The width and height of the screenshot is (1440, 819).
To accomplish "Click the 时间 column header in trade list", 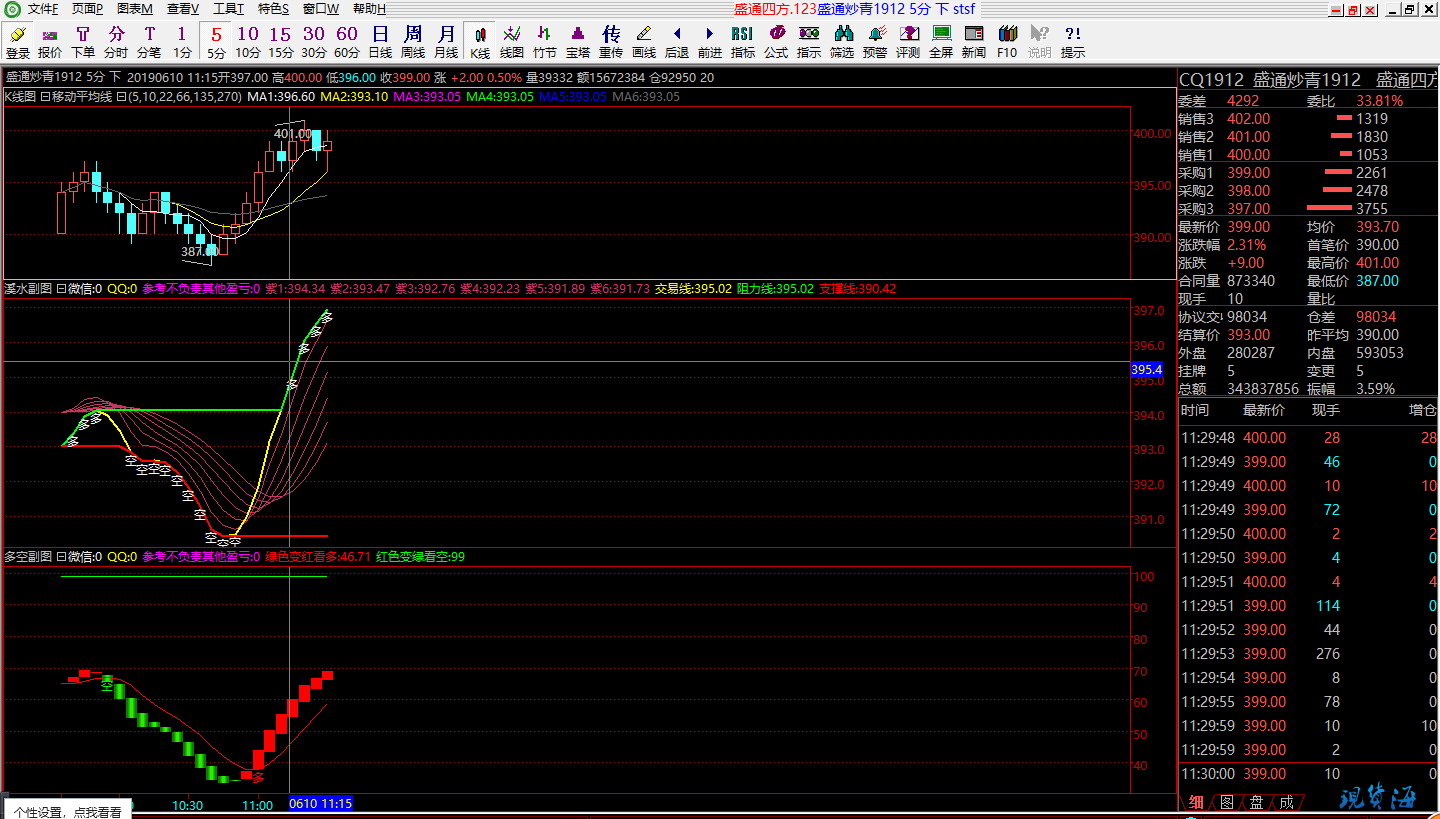I will coord(1195,410).
